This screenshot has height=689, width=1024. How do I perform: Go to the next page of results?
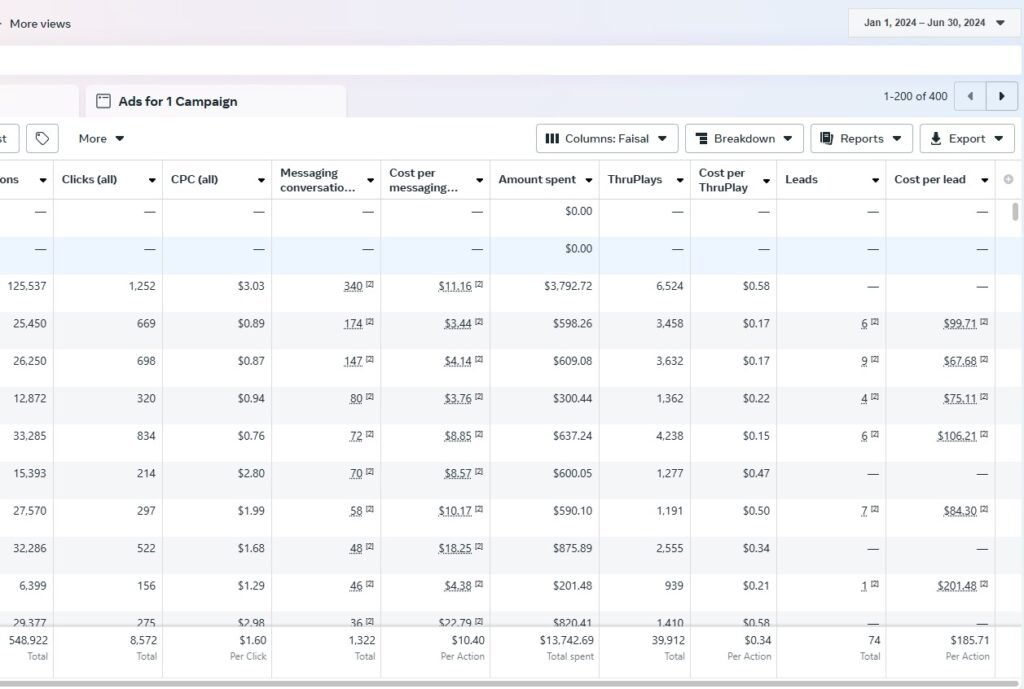pos(1001,97)
